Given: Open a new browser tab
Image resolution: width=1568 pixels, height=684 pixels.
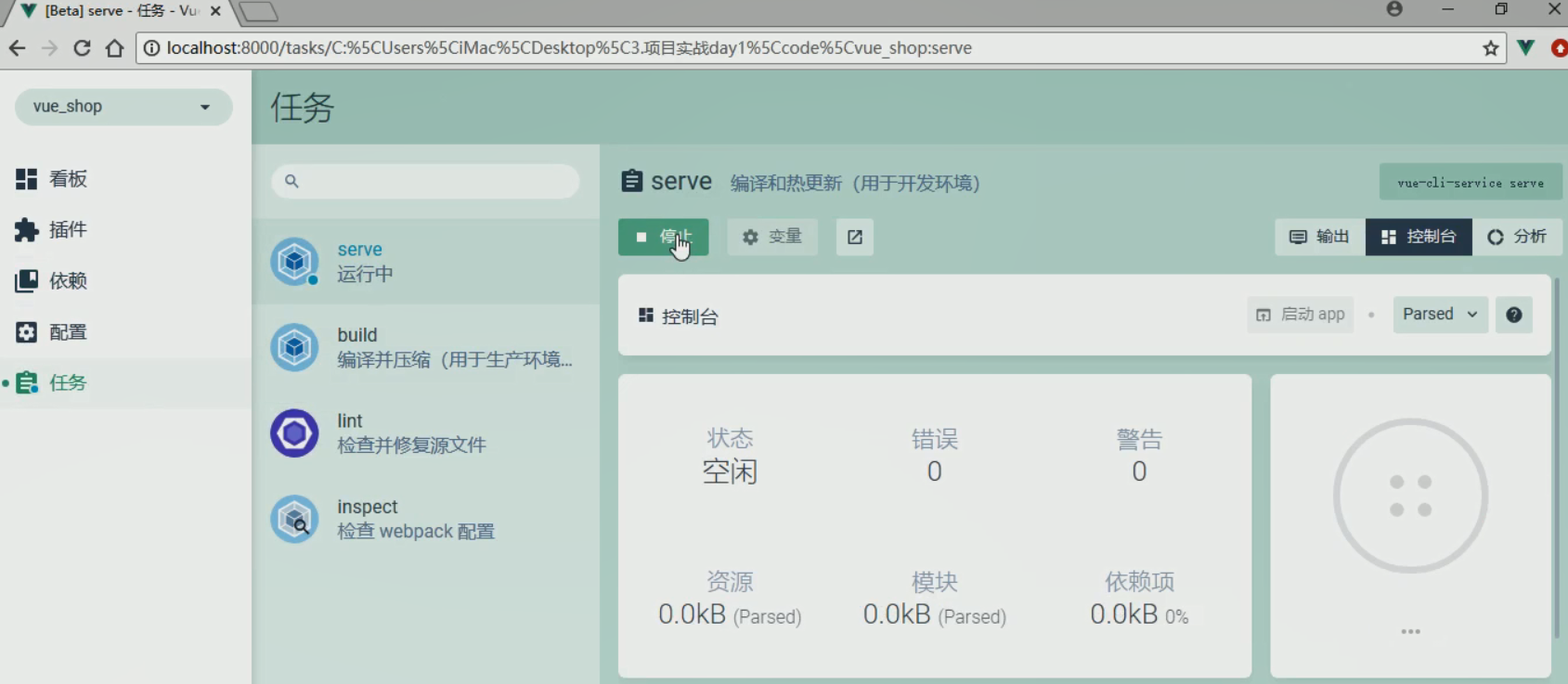Looking at the screenshot, I should (x=258, y=12).
